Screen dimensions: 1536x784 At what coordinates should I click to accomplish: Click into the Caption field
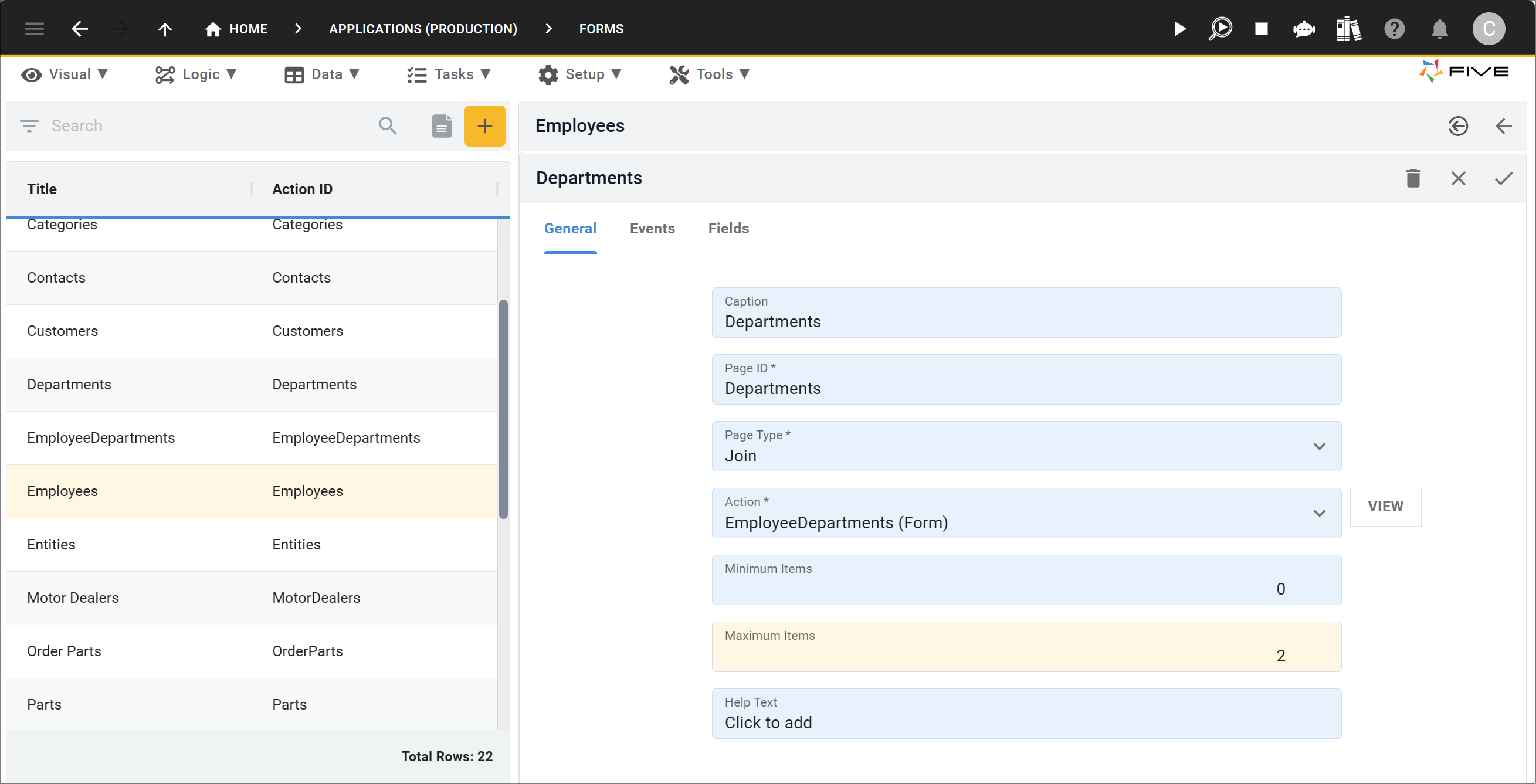1026,313
